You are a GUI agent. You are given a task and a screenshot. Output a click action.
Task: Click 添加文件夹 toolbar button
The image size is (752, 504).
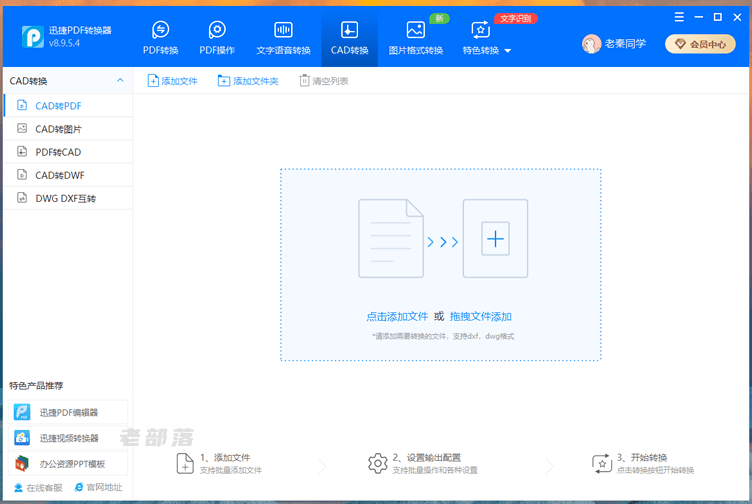248,81
